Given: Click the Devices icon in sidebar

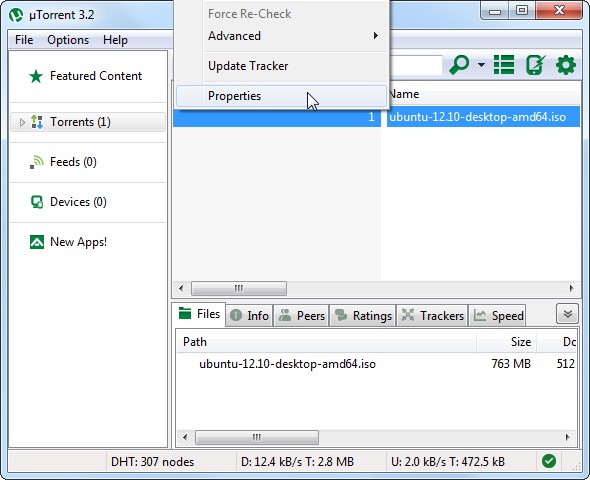Looking at the screenshot, I should (x=37, y=202).
